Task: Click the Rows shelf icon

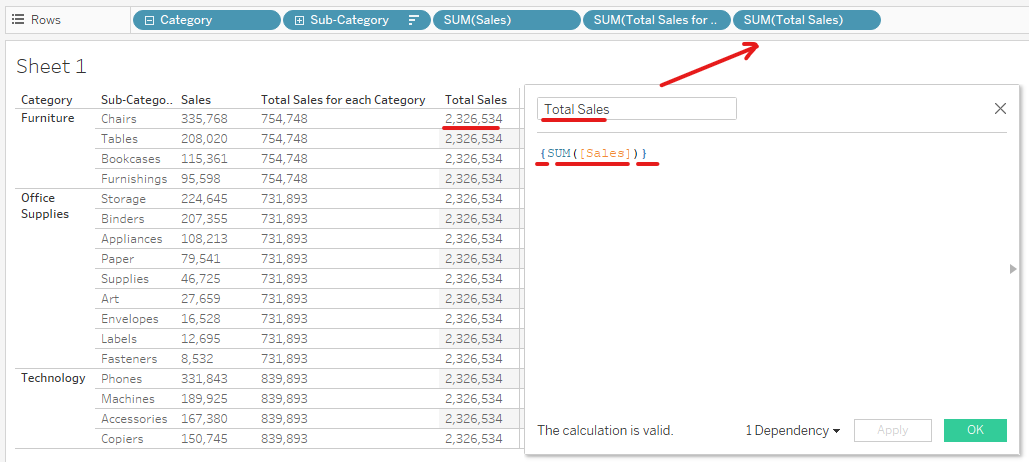Action: pyautogui.click(x=18, y=20)
